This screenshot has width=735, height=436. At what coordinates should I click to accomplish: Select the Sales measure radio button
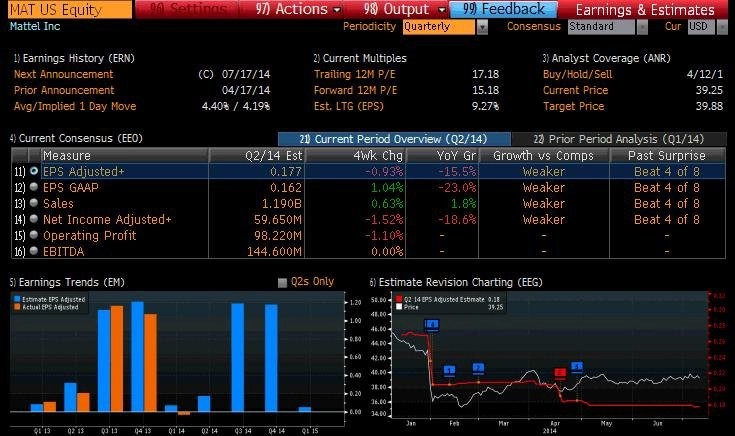(x=34, y=203)
